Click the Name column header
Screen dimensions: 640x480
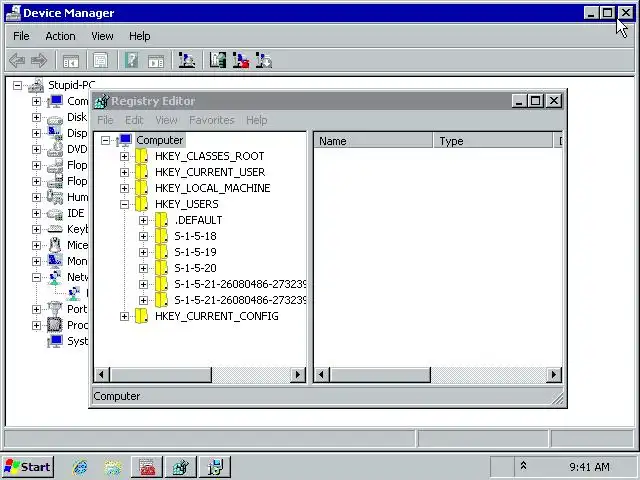[x=373, y=141]
